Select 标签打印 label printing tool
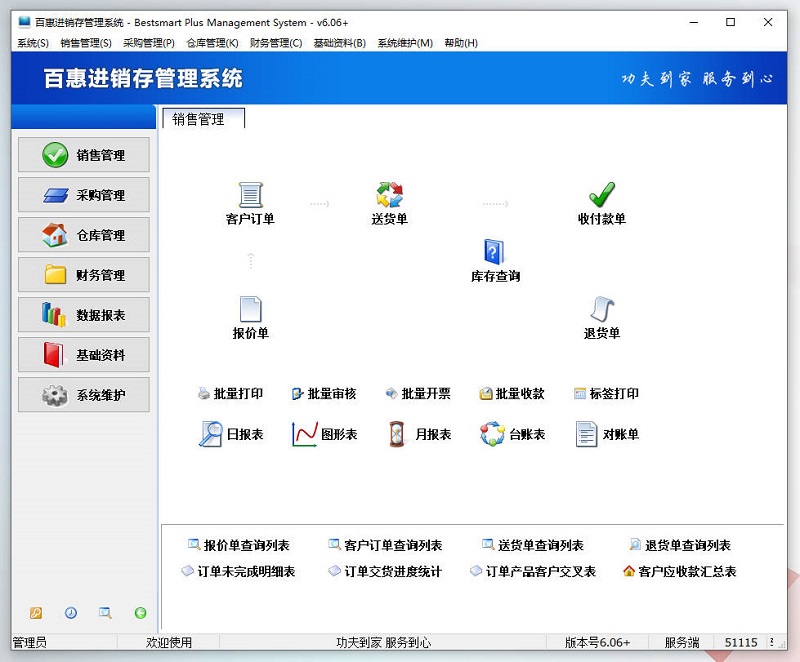 607,393
